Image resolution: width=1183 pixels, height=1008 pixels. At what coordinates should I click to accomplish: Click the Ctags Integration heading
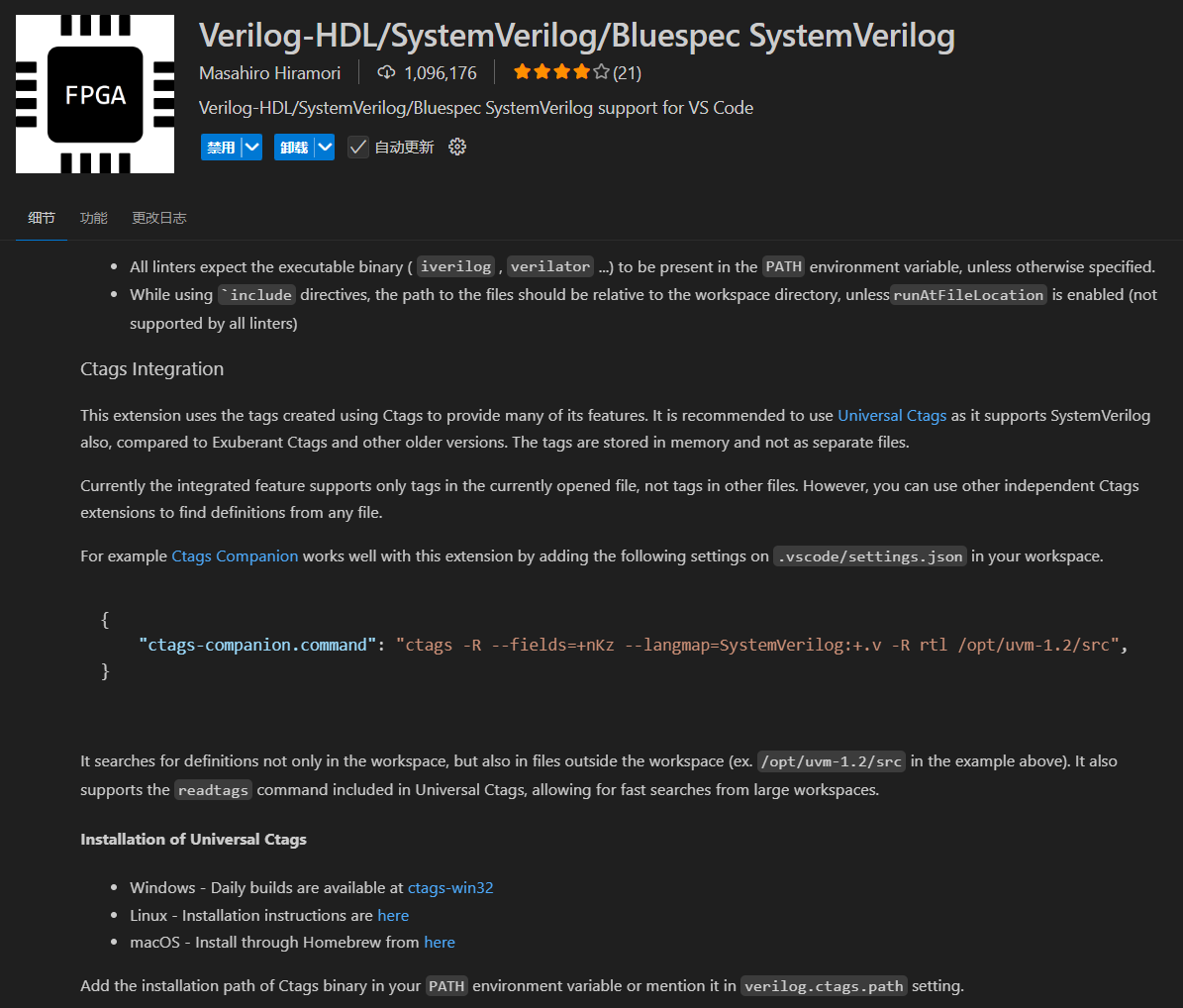point(151,369)
